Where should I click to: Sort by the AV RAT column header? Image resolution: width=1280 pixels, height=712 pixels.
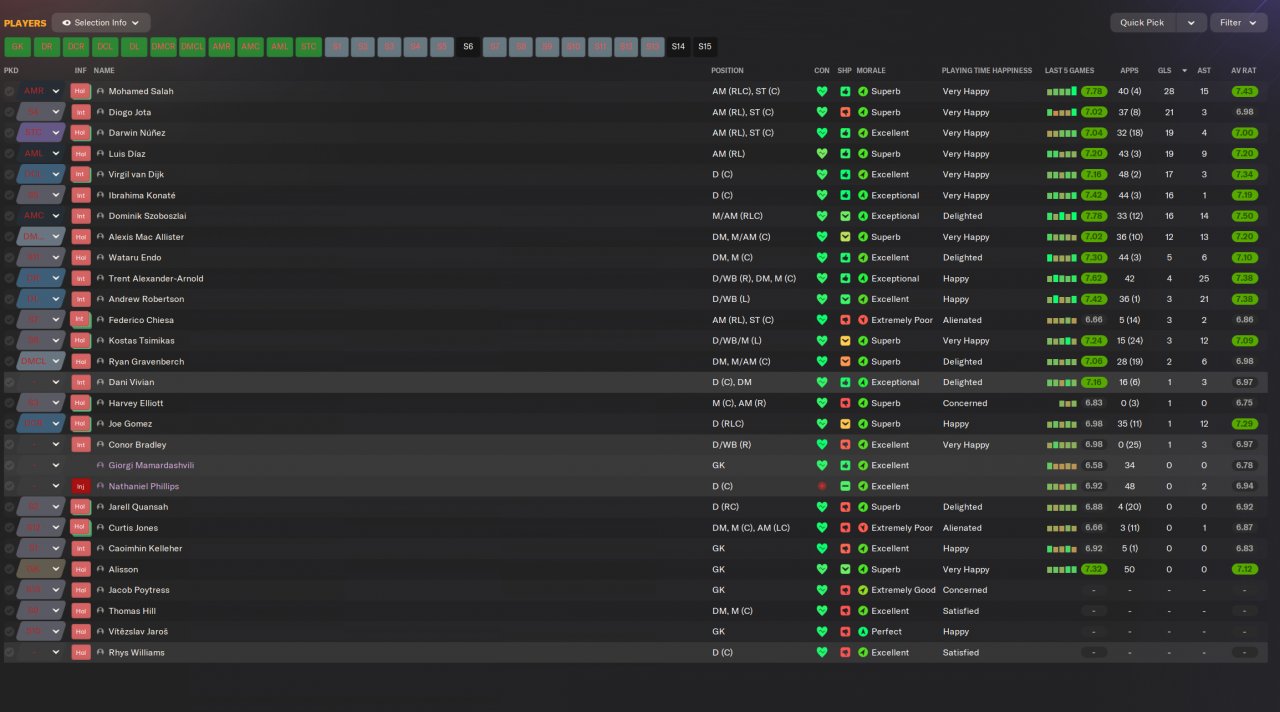pos(1243,71)
